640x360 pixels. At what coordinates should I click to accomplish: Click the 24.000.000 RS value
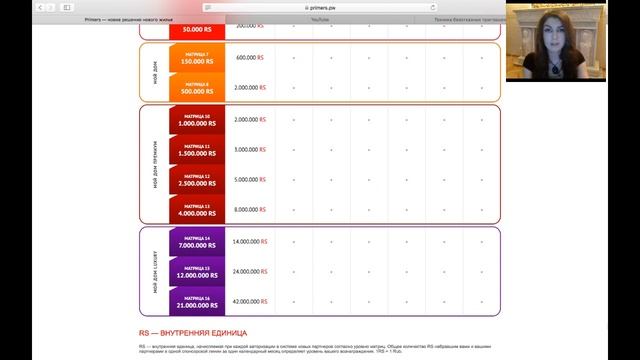click(x=250, y=271)
